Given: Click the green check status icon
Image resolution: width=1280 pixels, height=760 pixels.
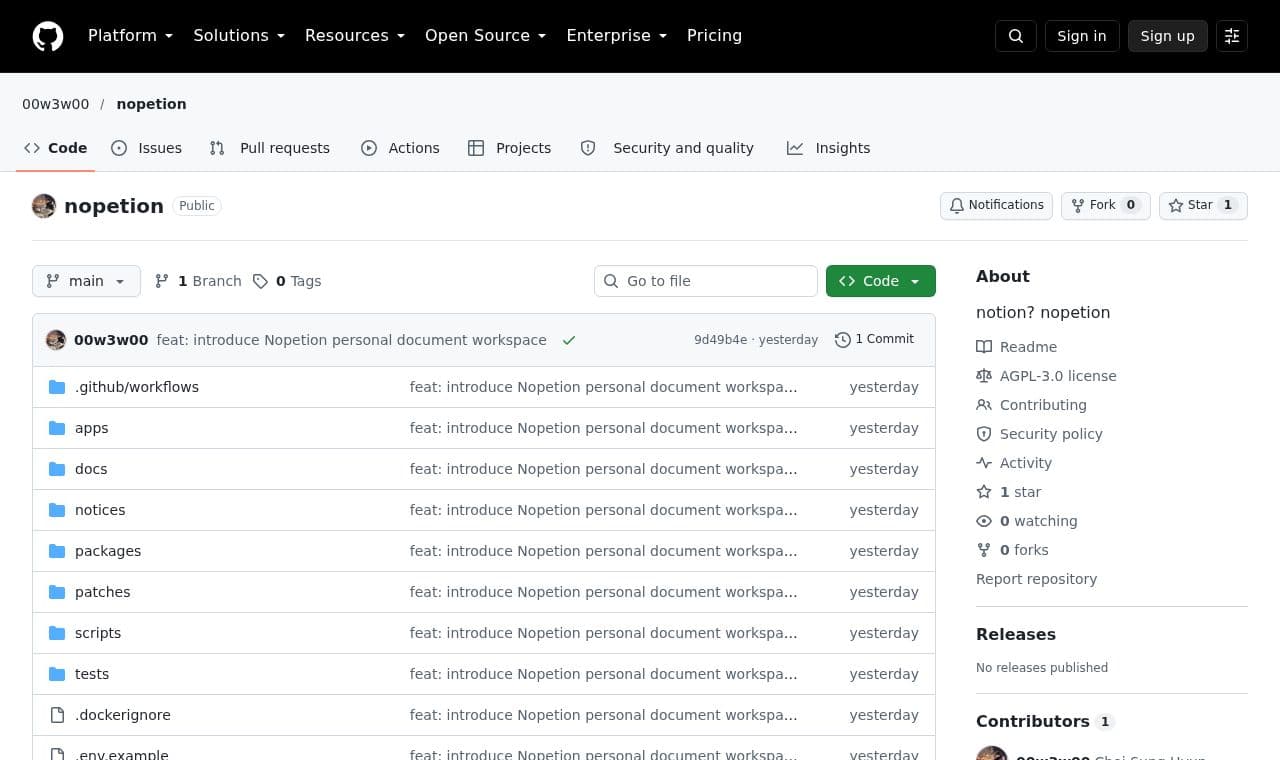Looking at the screenshot, I should point(569,340).
